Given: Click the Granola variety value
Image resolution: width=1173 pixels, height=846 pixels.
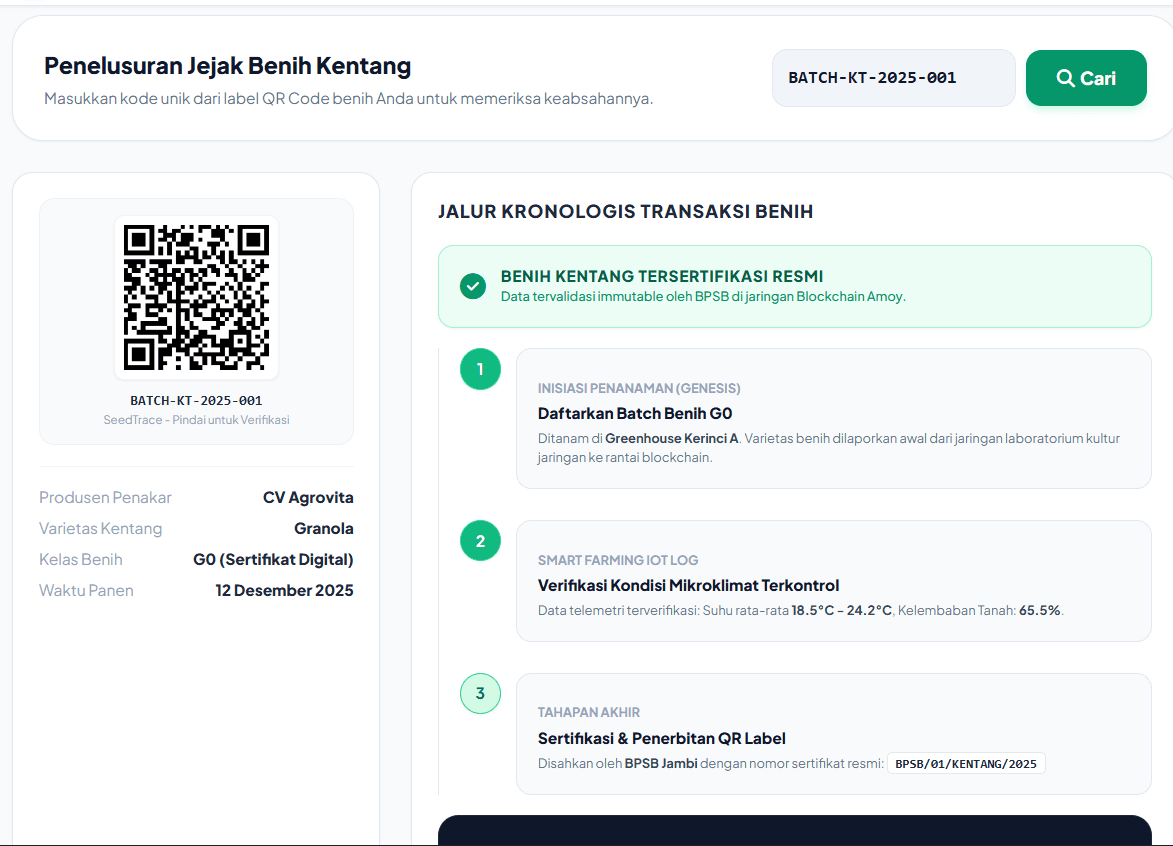Looking at the screenshot, I should coord(323,528).
